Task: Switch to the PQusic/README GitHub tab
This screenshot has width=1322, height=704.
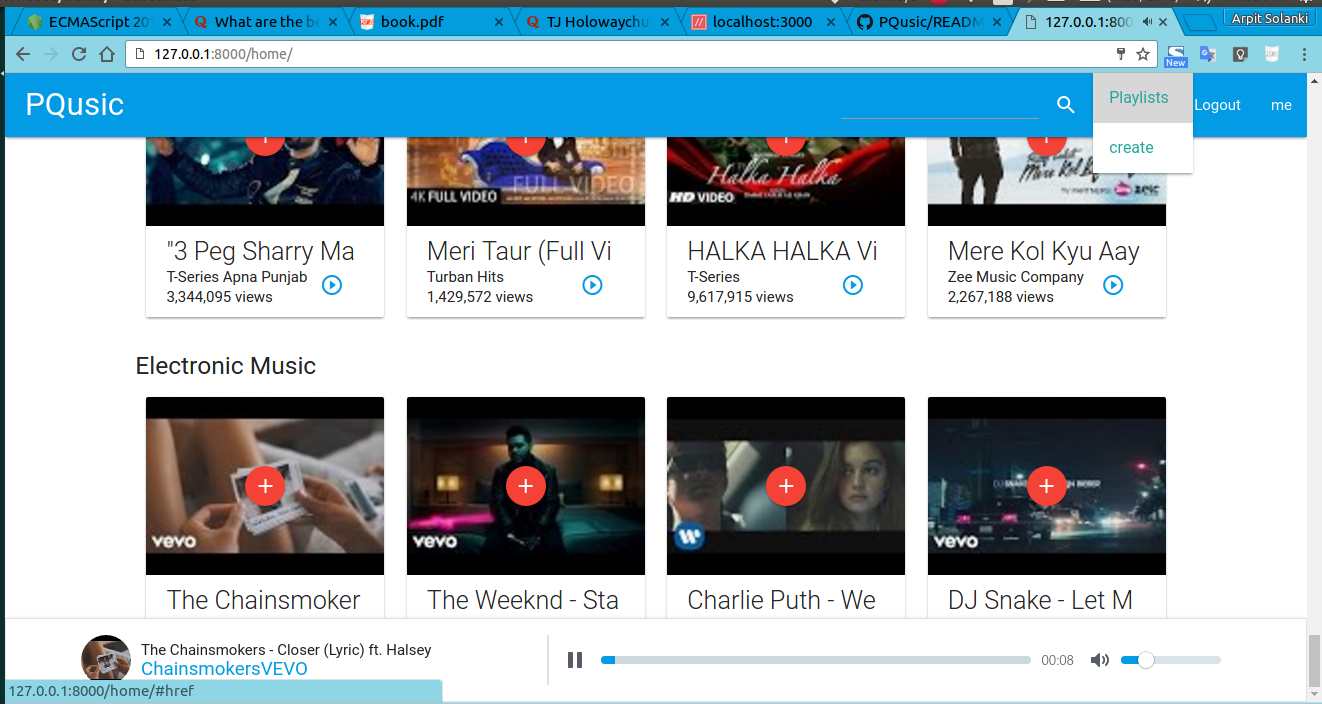Action: point(928,21)
